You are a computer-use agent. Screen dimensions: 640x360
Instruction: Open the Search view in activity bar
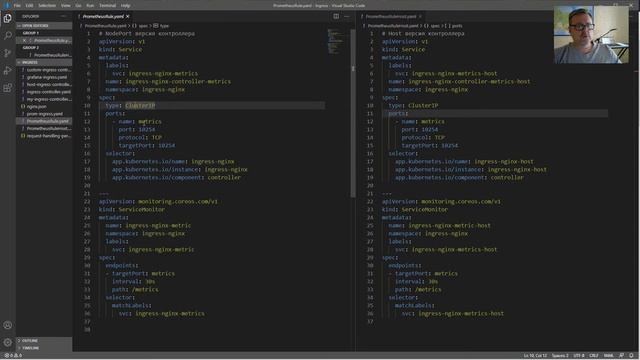point(7,36)
